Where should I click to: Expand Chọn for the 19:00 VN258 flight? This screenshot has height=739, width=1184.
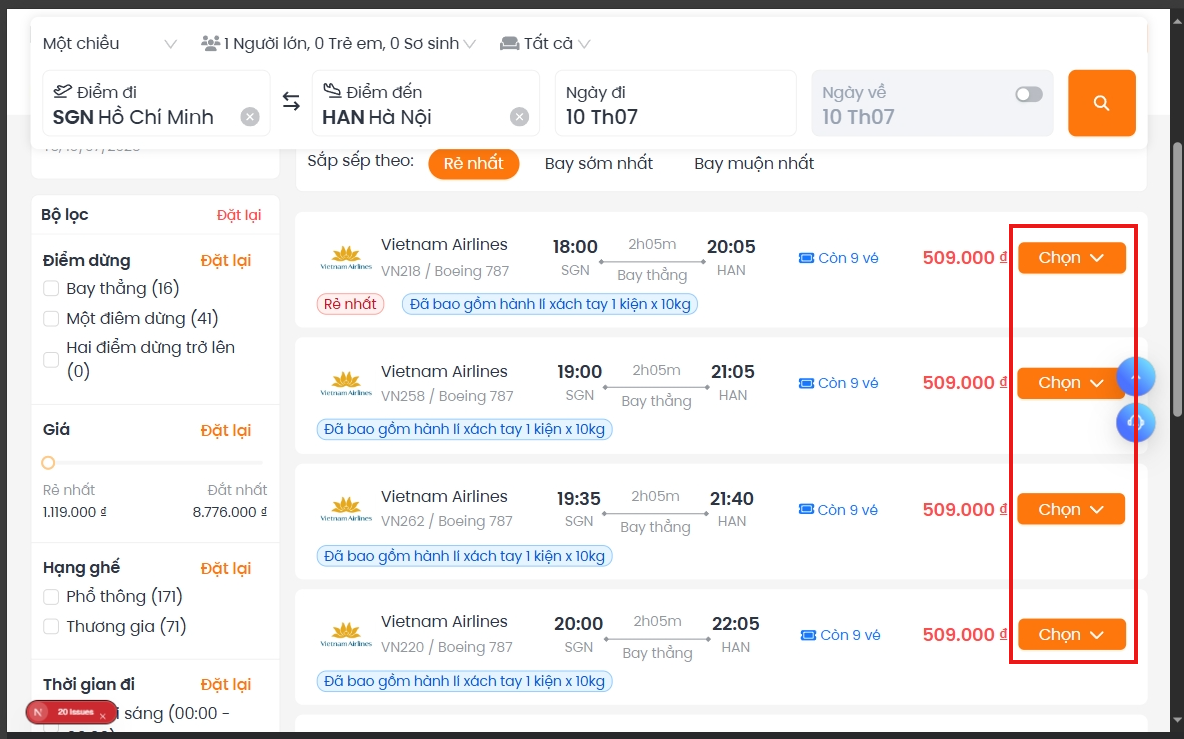[x=1071, y=383]
